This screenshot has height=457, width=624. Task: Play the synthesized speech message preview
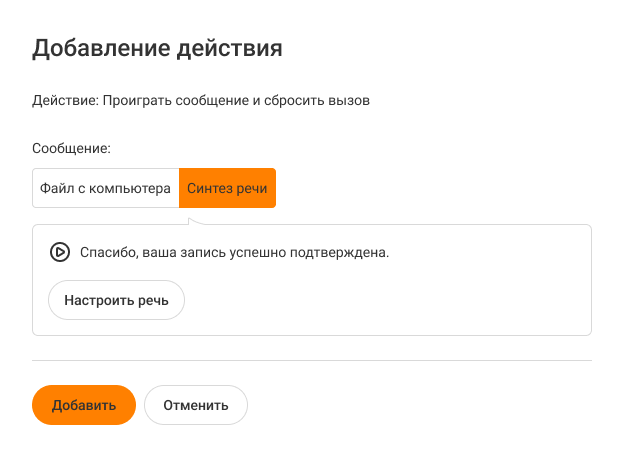pos(59,252)
